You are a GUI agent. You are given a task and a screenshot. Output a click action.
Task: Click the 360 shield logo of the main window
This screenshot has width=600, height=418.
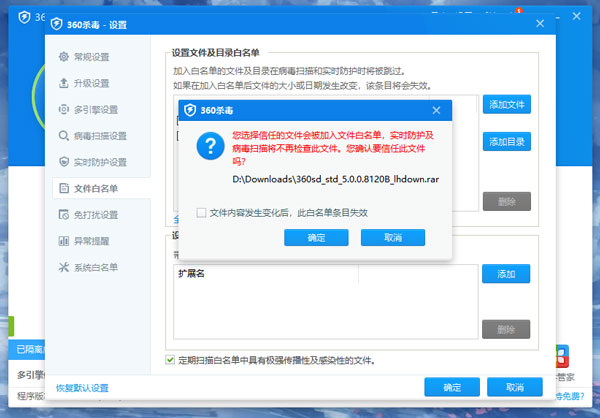coord(24,17)
